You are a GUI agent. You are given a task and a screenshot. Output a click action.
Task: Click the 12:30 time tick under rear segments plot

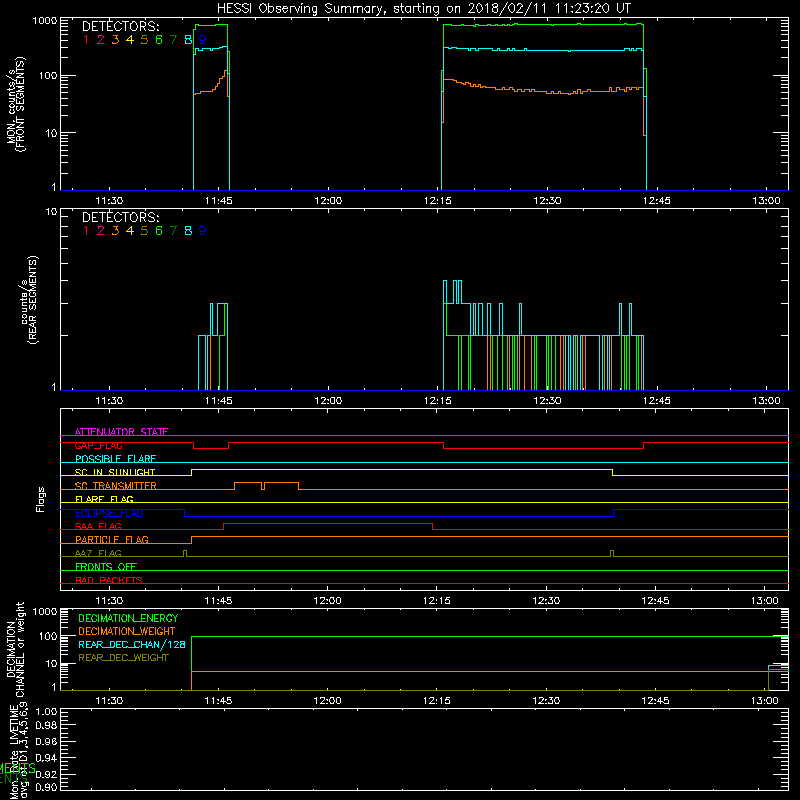[547, 401]
